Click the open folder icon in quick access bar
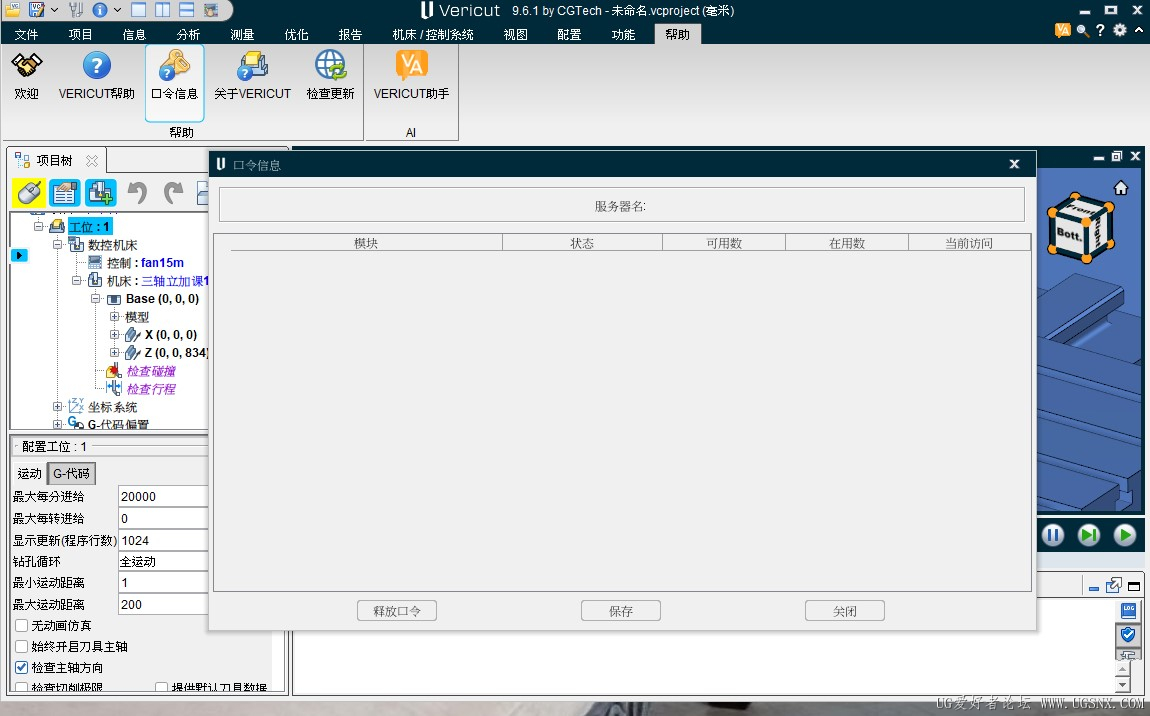The height and width of the screenshot is (716, 1150). 12,10
